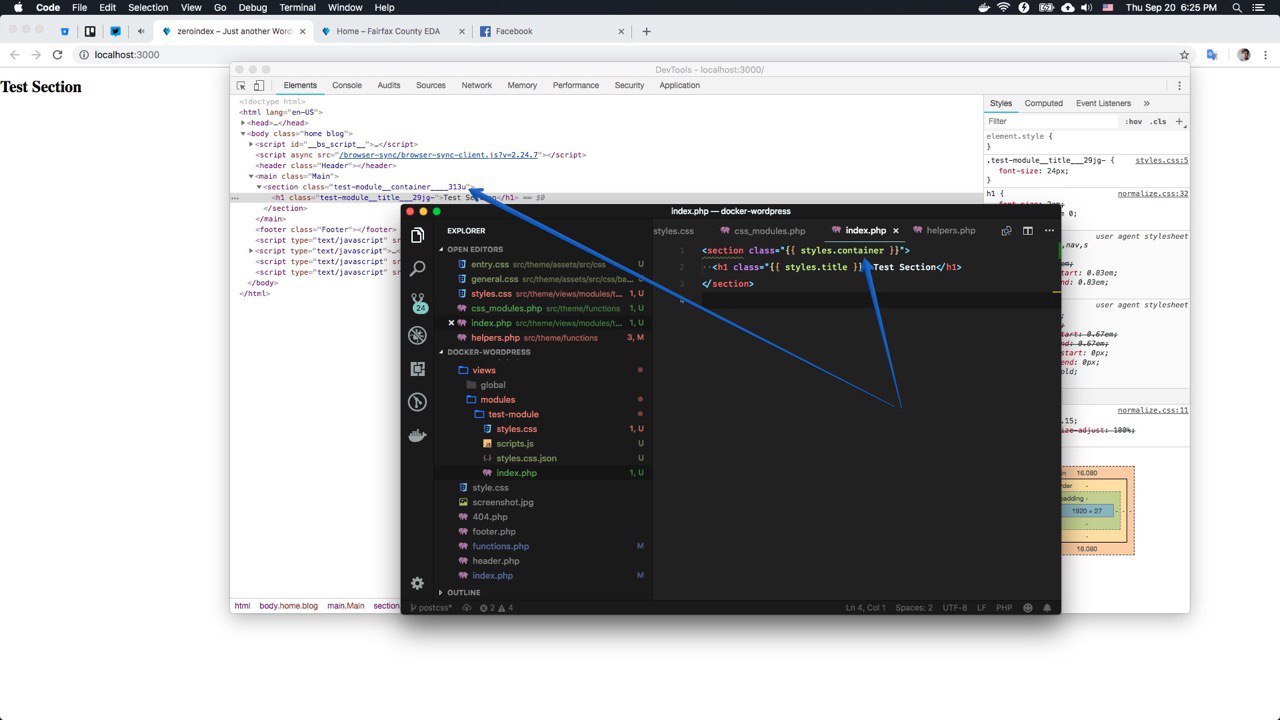This screenshot has height=720, width=1280.
Task: Close the index.php editor tab
Action: click(896, 230)
